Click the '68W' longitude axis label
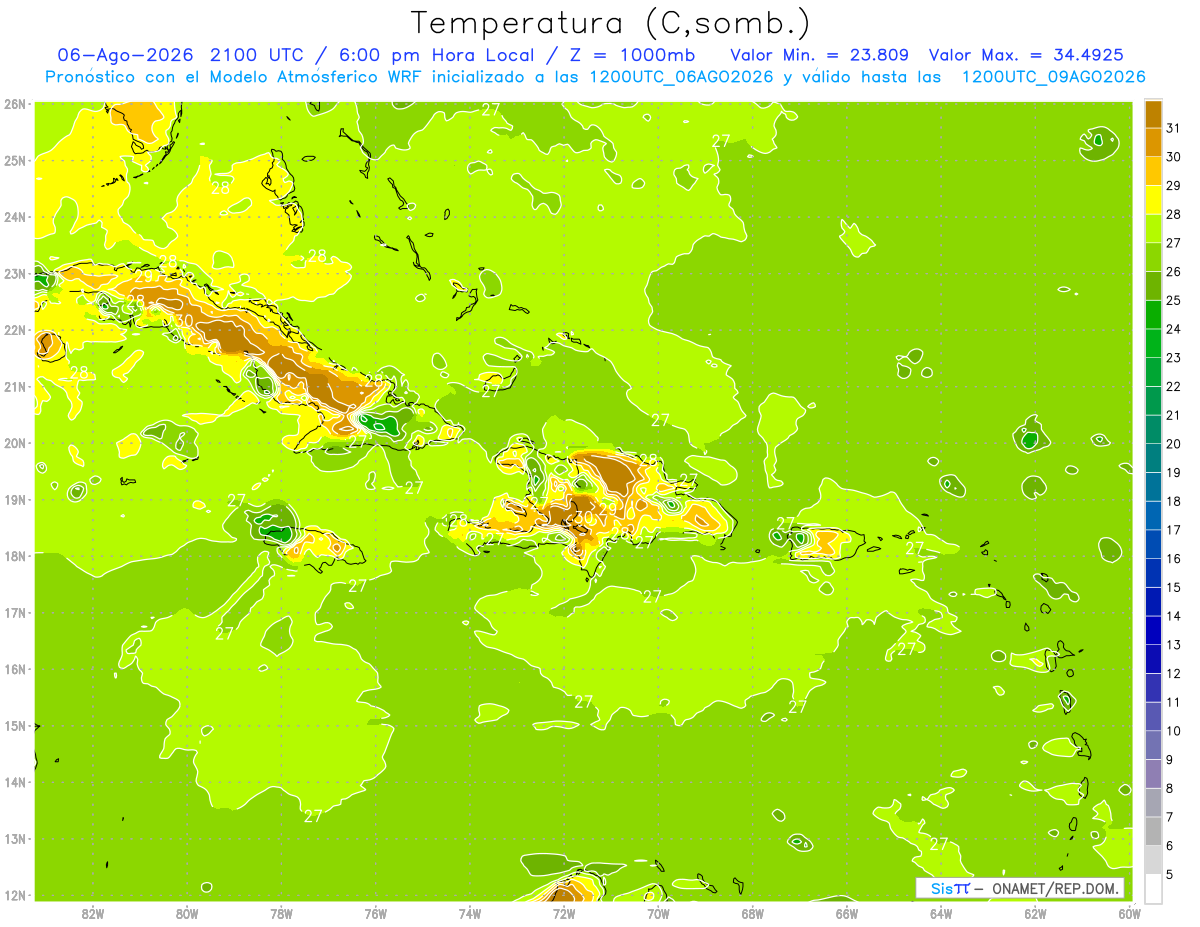1200x927 pixels. [752, 914]
